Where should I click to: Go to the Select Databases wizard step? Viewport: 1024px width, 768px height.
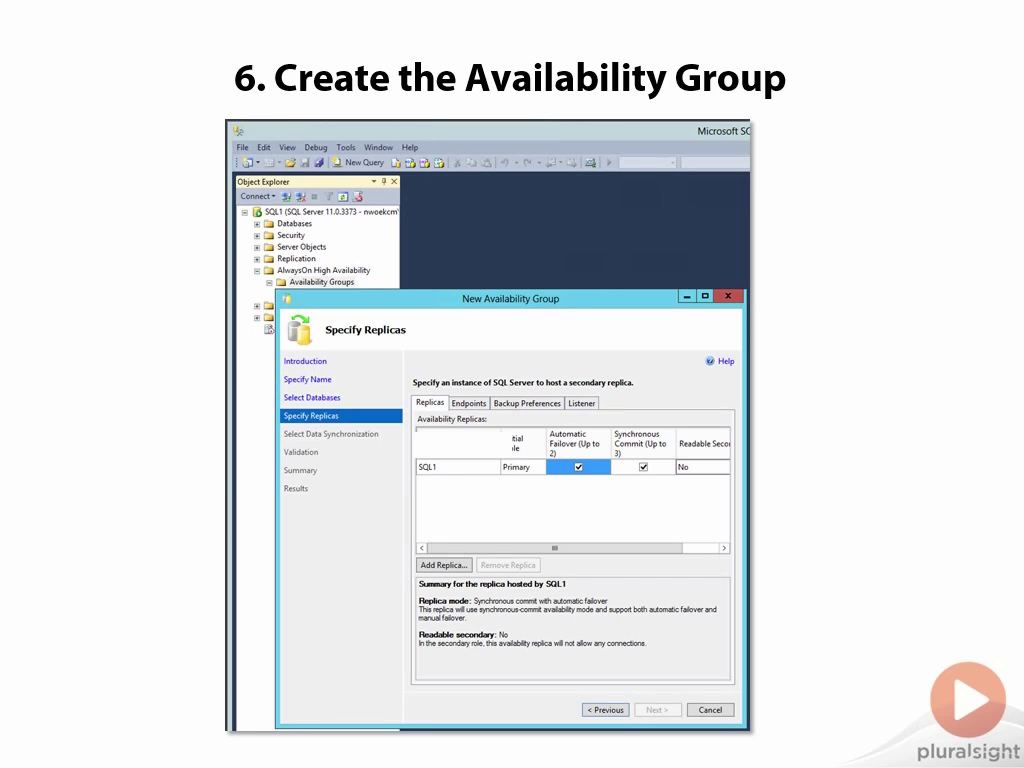coord(312,398)
